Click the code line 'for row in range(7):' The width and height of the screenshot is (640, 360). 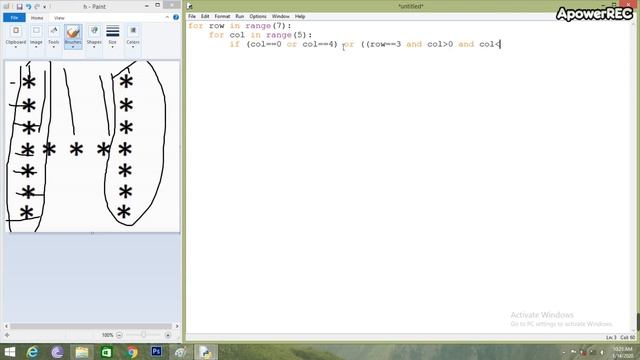click(240, 26)
